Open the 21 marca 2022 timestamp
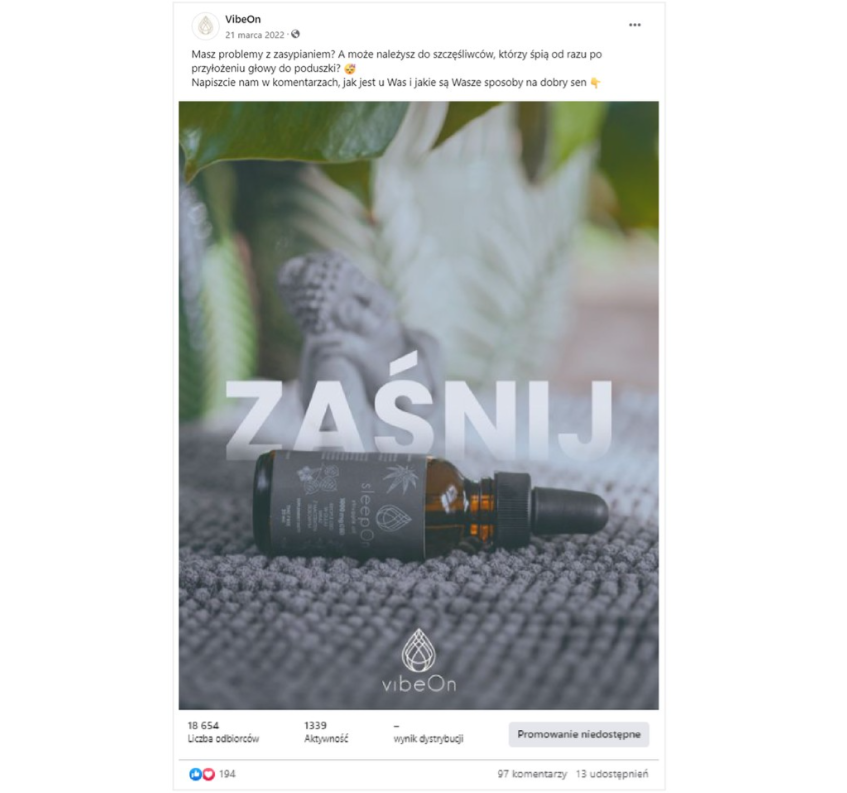 [x=254, y=35]
